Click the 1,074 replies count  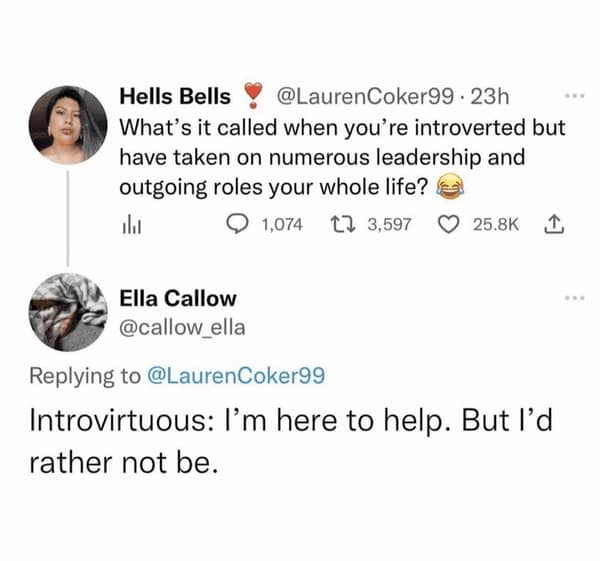pyautogui.click(x=281, y=226)
